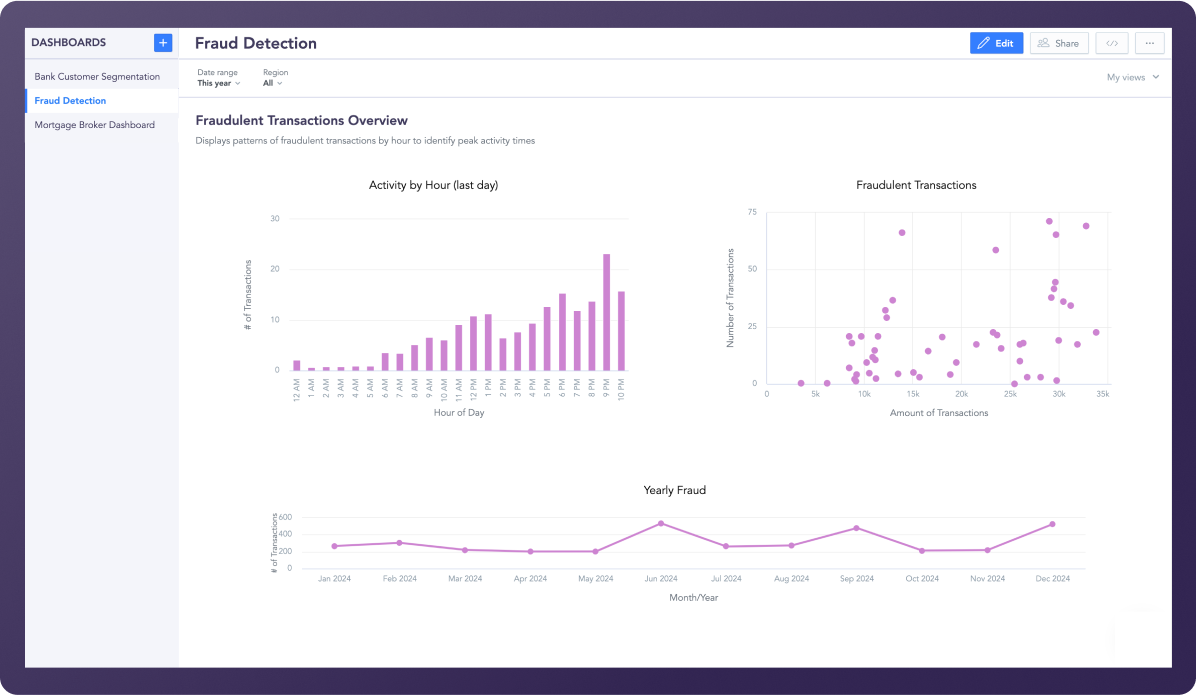Click the DASHBOARDS panel header
Viewport: 1196px width, 695px height.
pyautogui.click(x=70, y=42)
